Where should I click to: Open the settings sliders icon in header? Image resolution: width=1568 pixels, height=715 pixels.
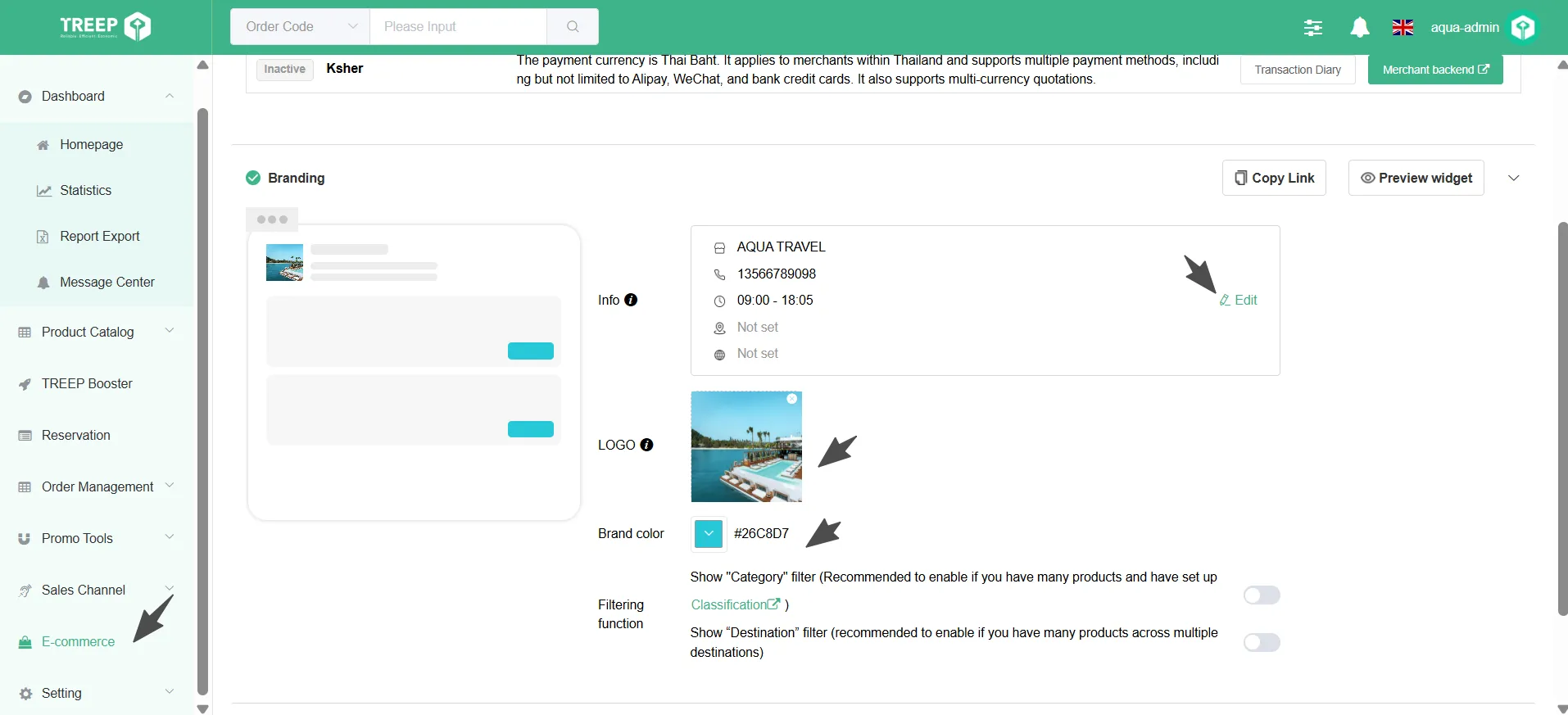[1312, 28]
